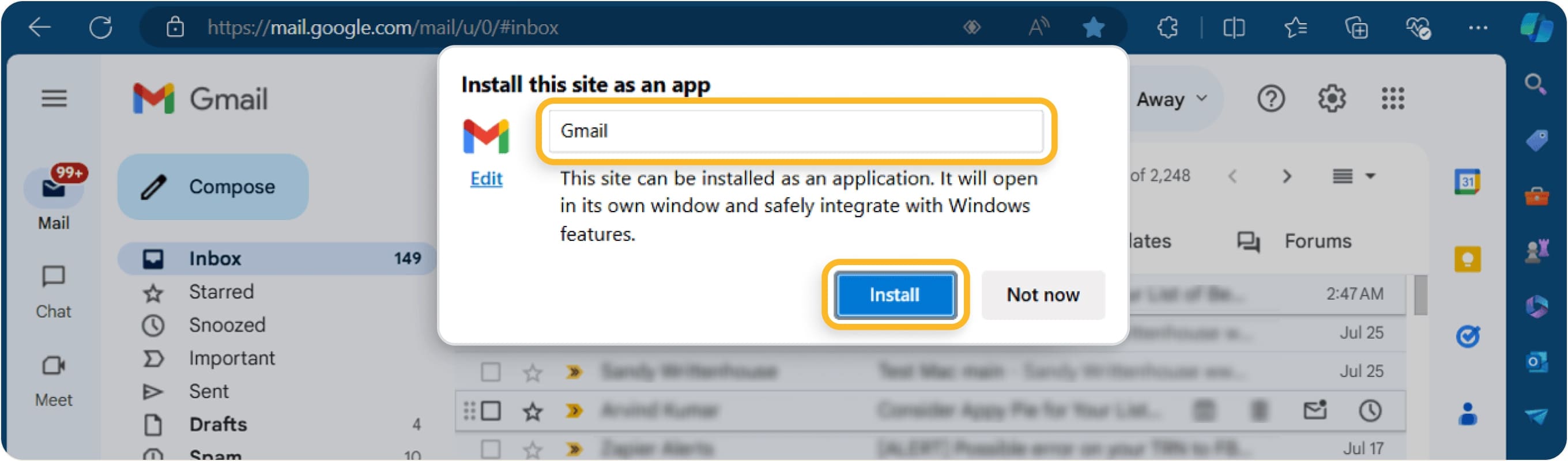Click the Edit link under the Gmail icon
Image resolution: width=1568 pixels, height=461 pixels.
click(x=486, y=179)
